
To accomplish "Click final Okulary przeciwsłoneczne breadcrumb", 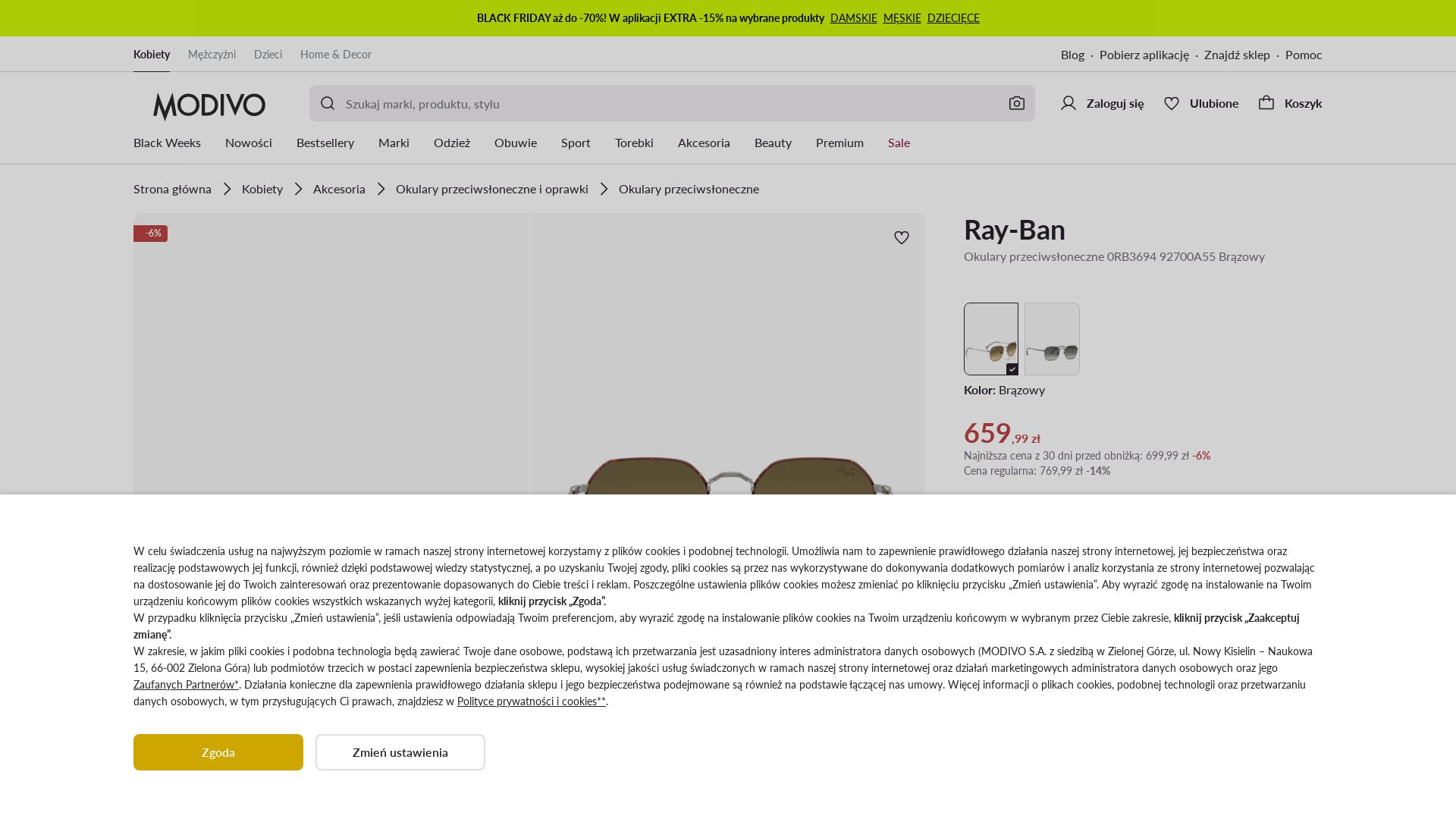I will pos(689,189).
